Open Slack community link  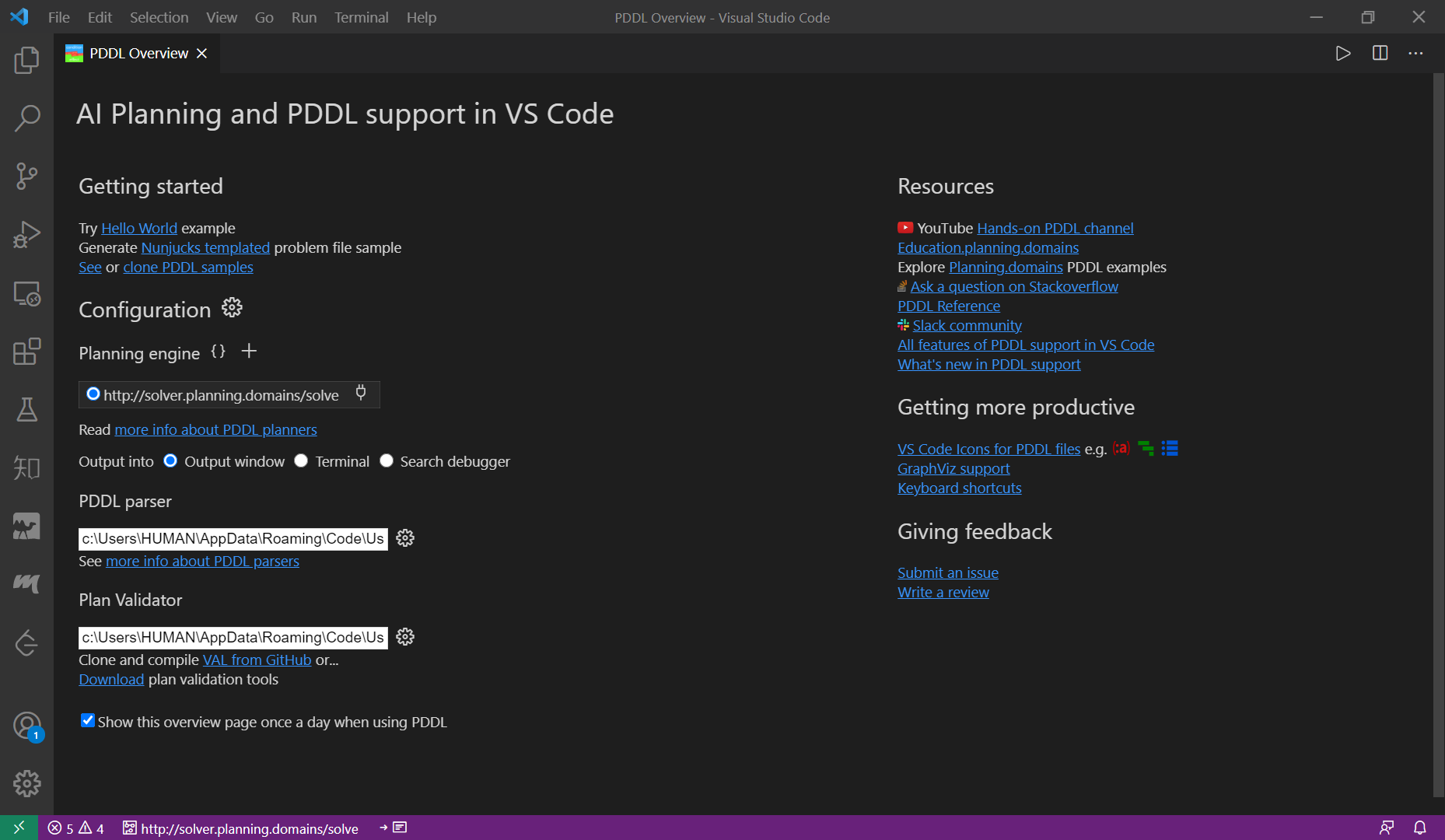pyautogui.click(x=967, y=325)
